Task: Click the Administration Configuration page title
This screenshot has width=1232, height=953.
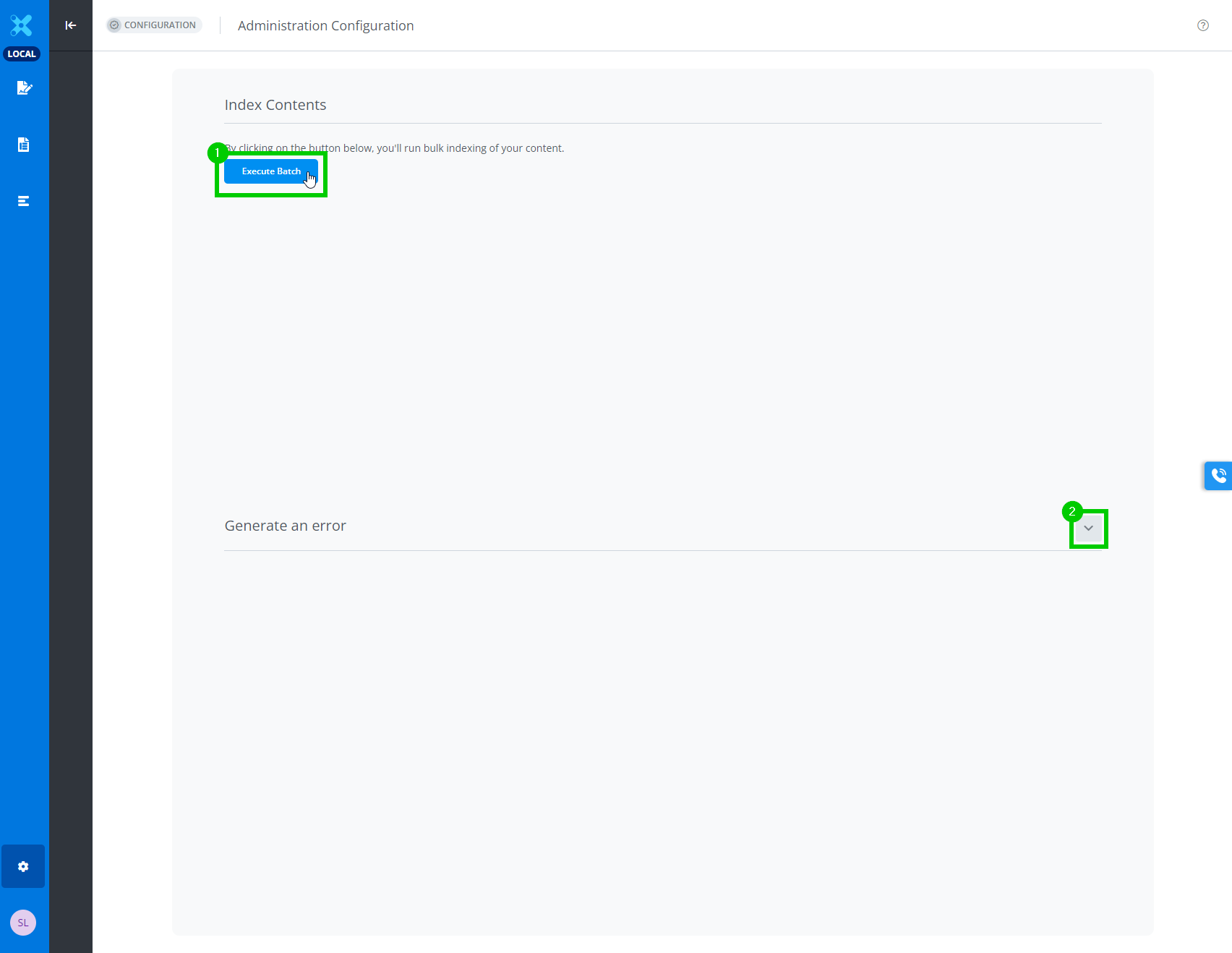Action: 325,26
